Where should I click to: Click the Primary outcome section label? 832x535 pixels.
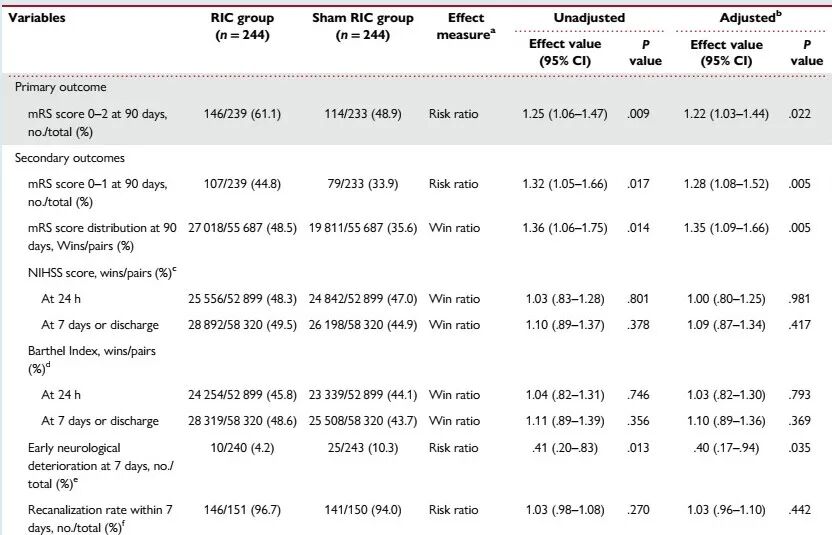click(x=60, y=87)
